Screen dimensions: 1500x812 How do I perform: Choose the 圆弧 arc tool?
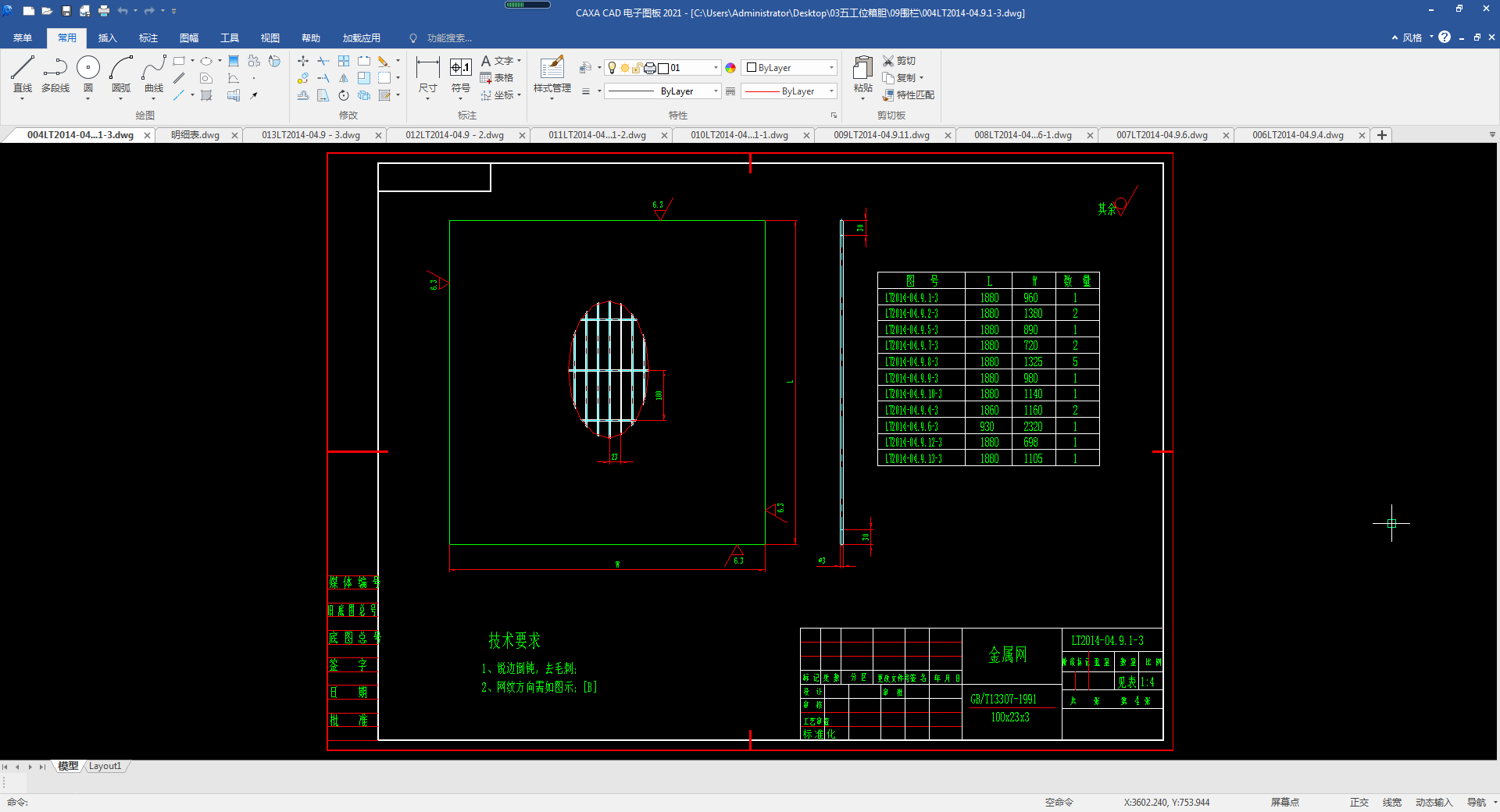click(121, 76)
